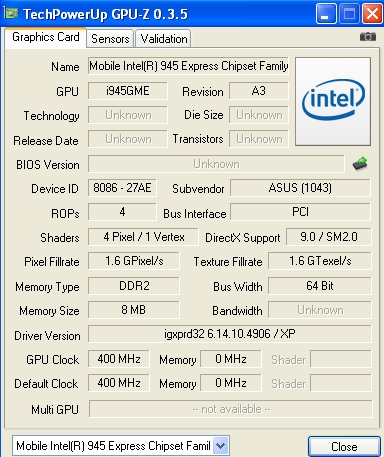Click the Subvendor field showing ASUS (1043)
The width and height of the screenshot is (384, 457).
(300, 188)
